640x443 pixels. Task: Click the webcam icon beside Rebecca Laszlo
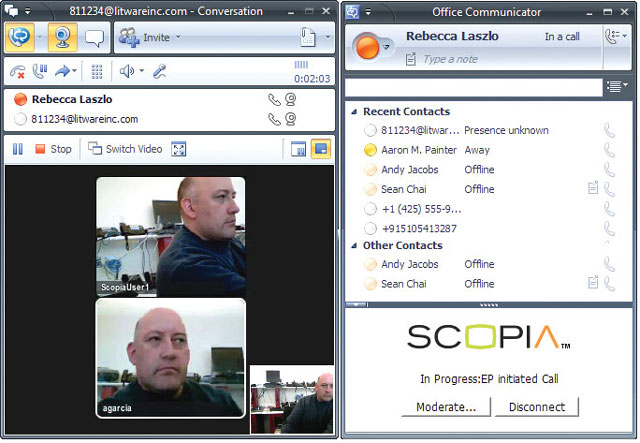tap(291, 99)
